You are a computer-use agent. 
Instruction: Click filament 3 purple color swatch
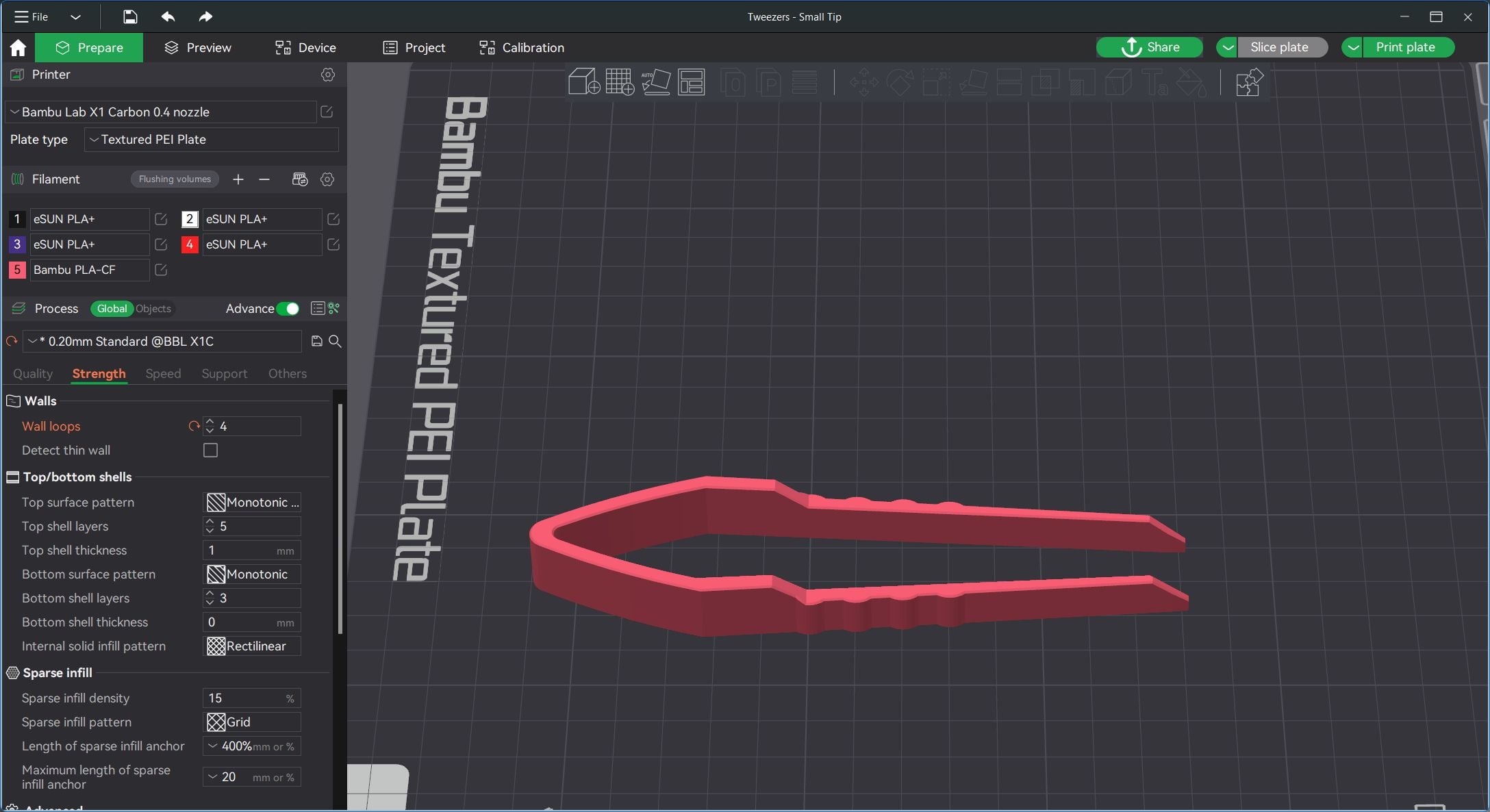coord(17,244)
